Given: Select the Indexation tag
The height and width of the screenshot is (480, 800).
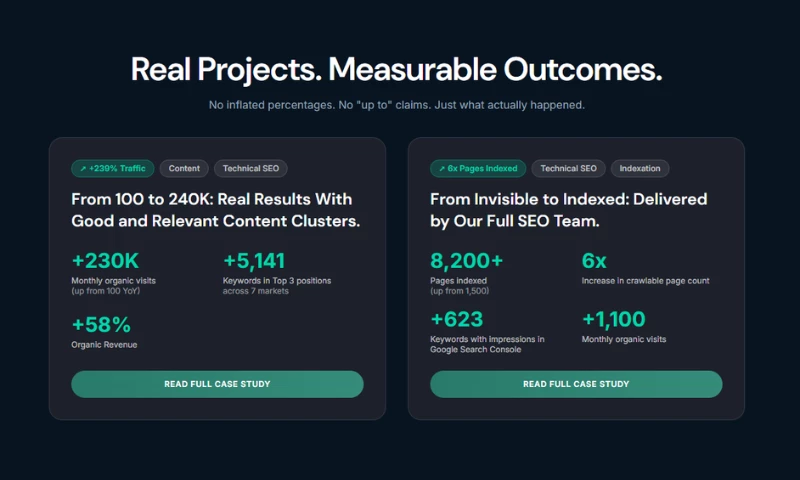Looking at the screenshot, I should (640, 169).
